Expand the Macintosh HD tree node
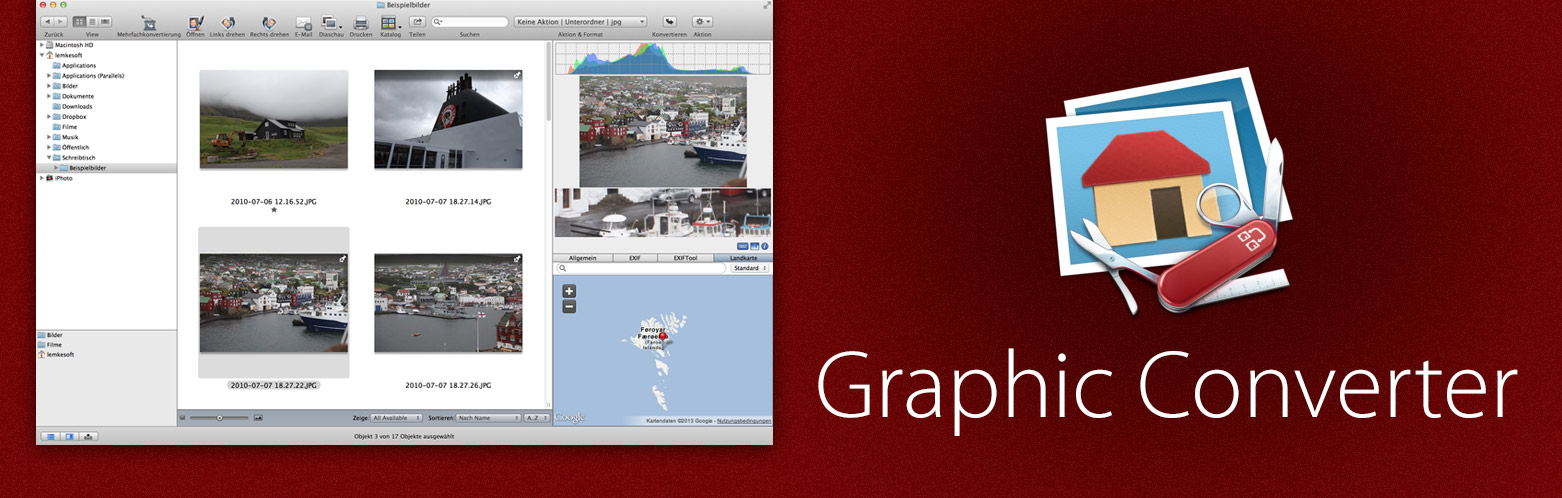 [41, 45]
